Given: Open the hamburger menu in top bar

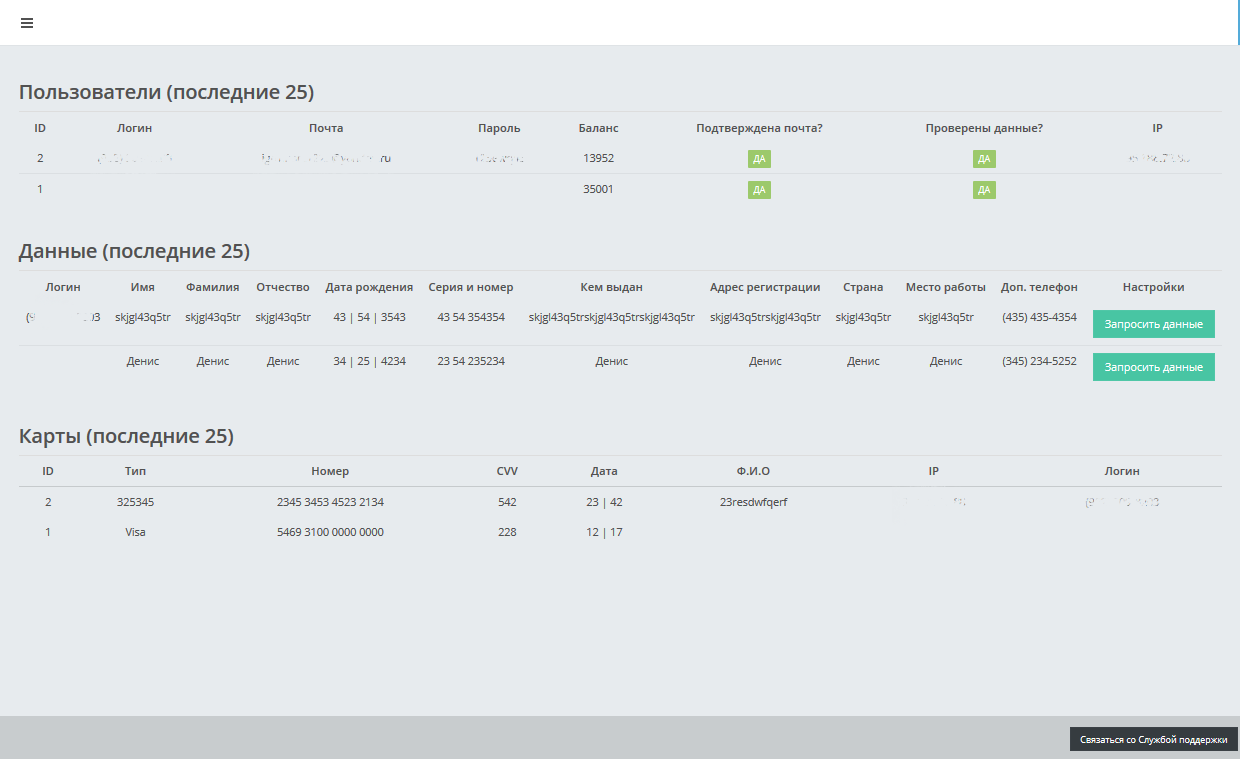Looking at the screenshot, I should click(27, 23).
